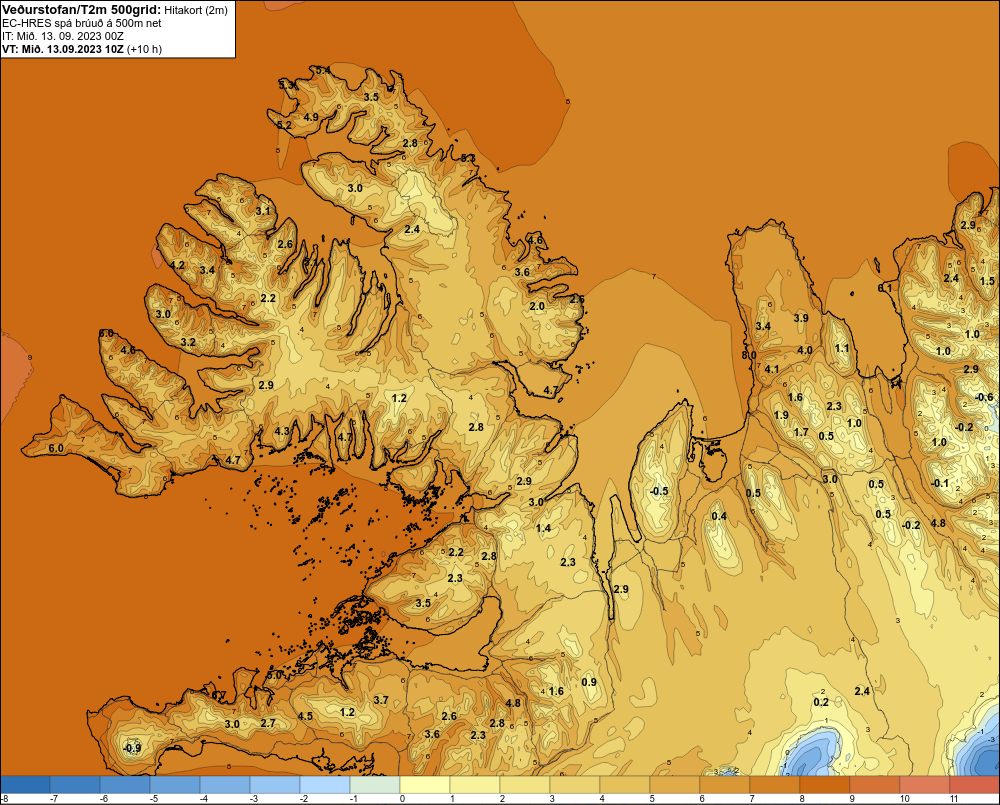Image resolution: width=1000 pixels, height=805 pixels.
Task: Click the '0.4' temperature value
Action: click(x=719, y=516)
